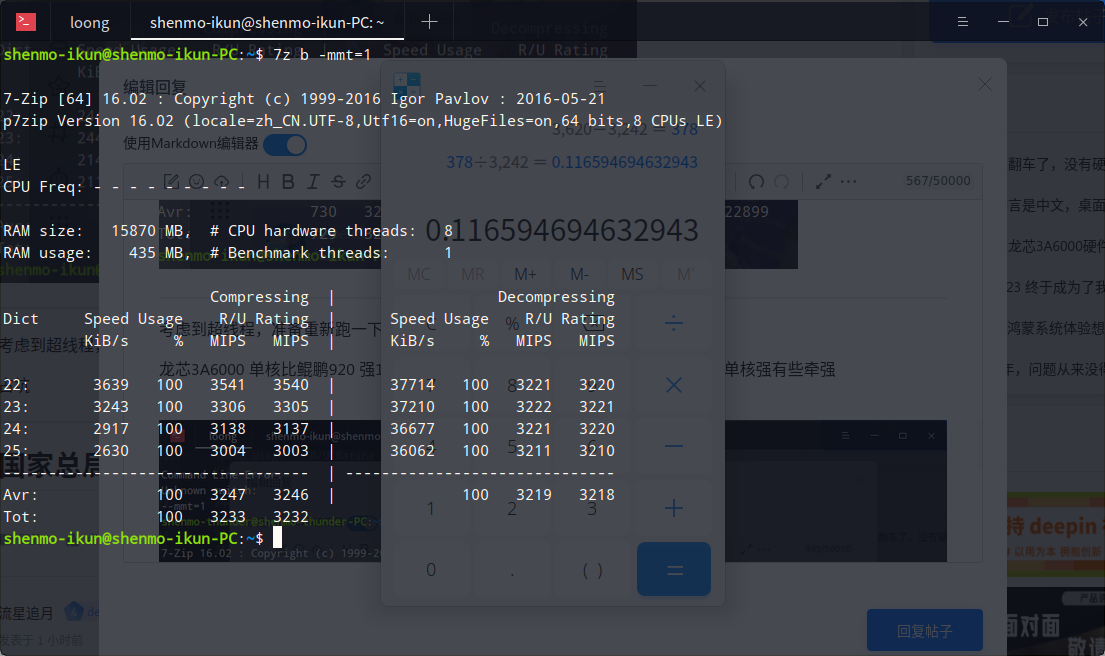Open a new terminal tab with plus icon
Viewport: 1105px width, 656px height.
[428, 22]
